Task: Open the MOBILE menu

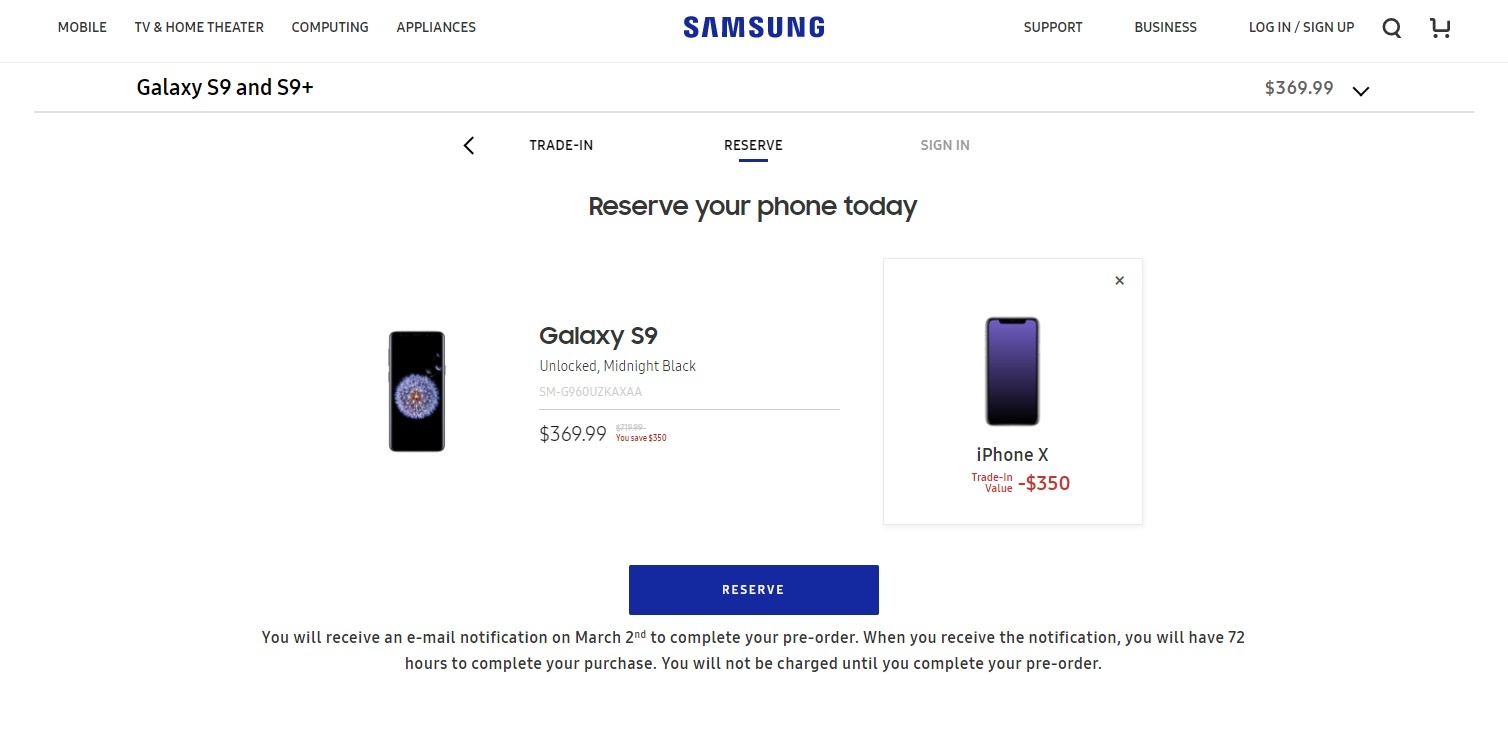Action: 82,27
